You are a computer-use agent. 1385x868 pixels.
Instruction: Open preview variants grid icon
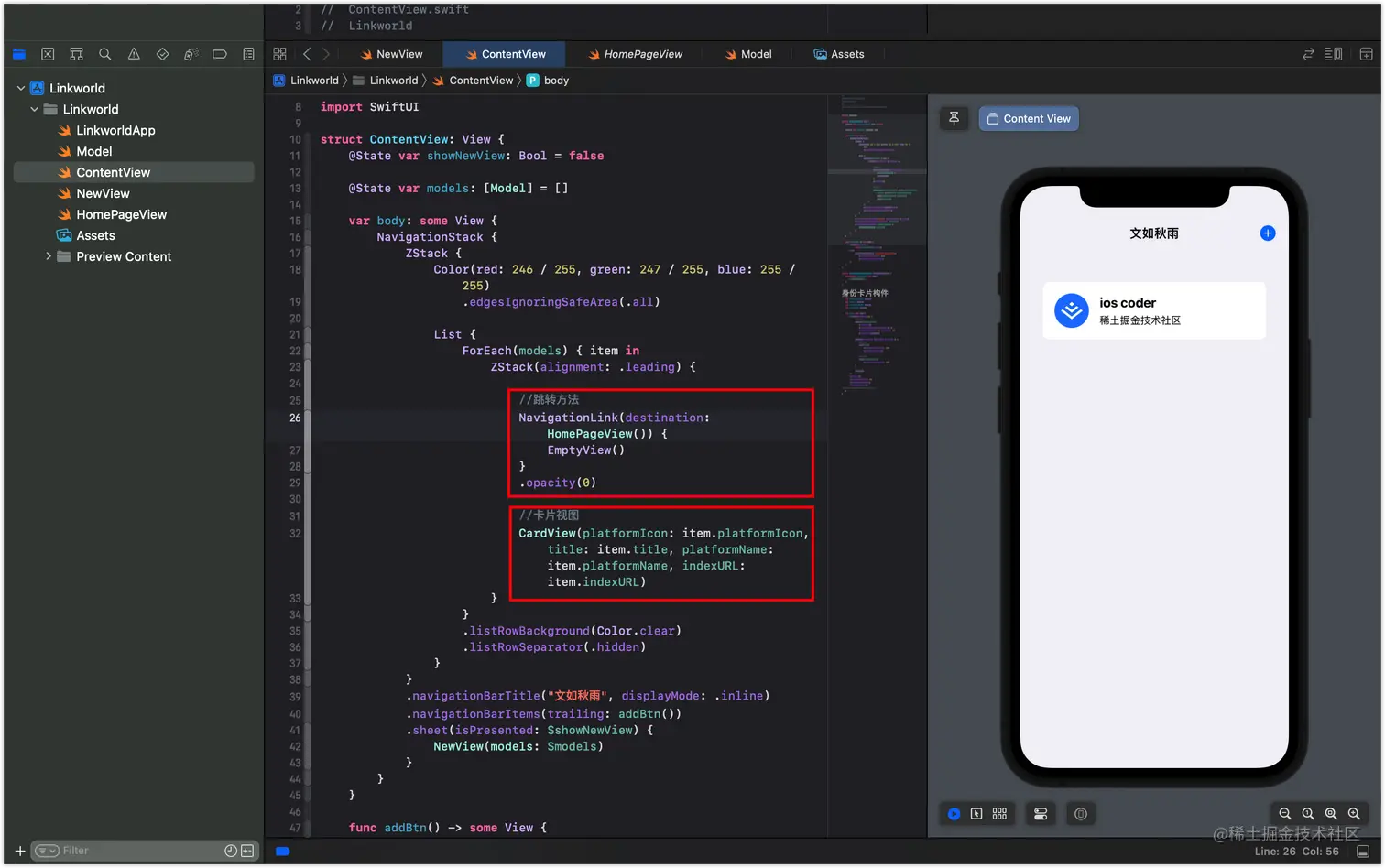999,813
